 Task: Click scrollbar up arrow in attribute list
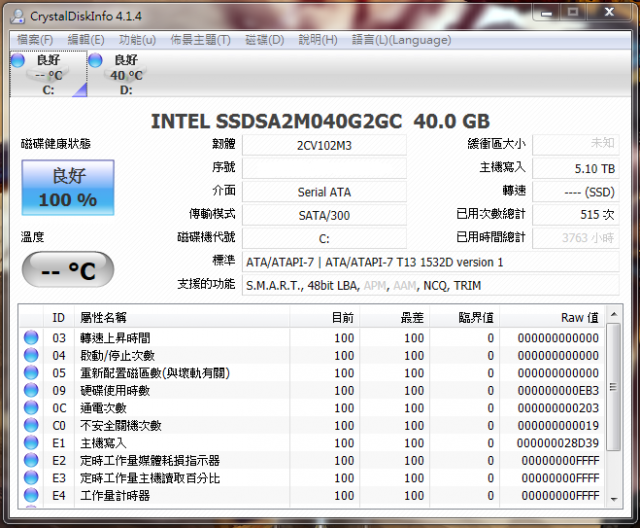[x=613, y=314]
